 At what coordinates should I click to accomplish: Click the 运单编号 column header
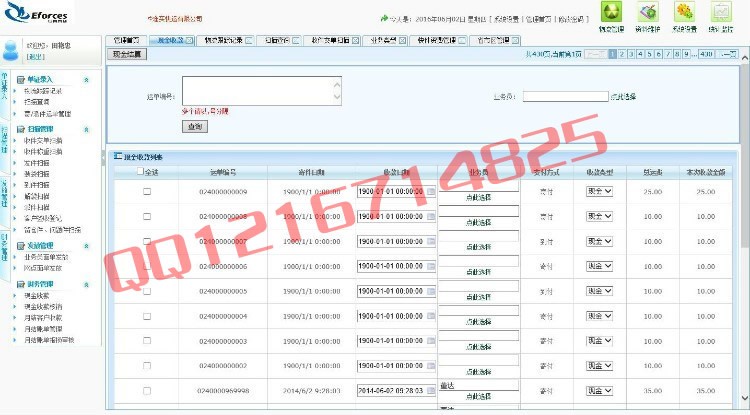click(223, 172)
